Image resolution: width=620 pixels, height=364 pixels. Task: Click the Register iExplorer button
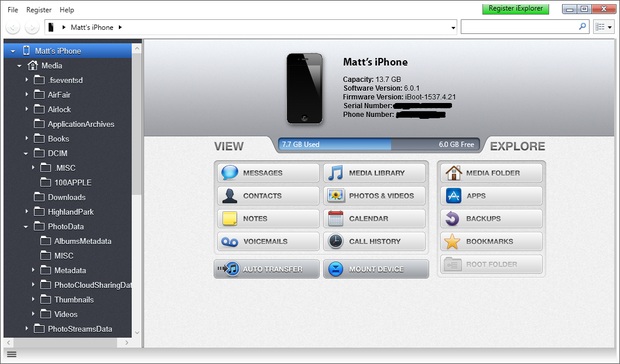[516, 9]
